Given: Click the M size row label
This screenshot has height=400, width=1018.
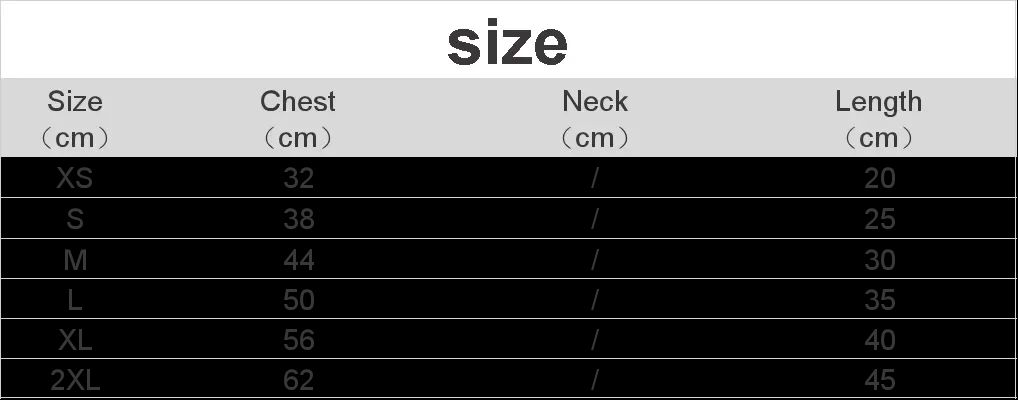Looking at the screenshot, I should tap(75, 260).
